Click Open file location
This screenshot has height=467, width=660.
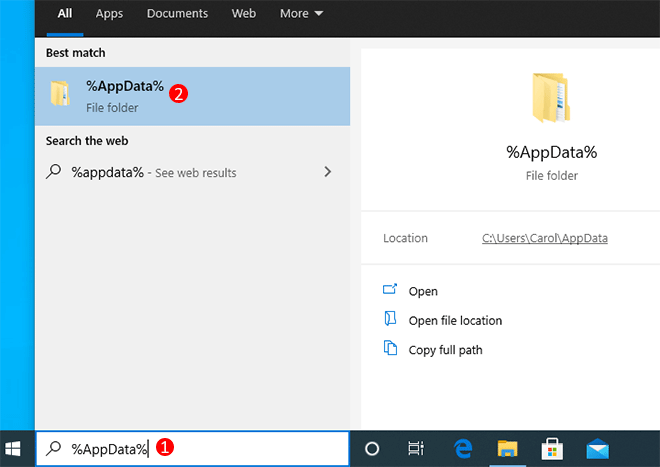(x=455, y=321)
